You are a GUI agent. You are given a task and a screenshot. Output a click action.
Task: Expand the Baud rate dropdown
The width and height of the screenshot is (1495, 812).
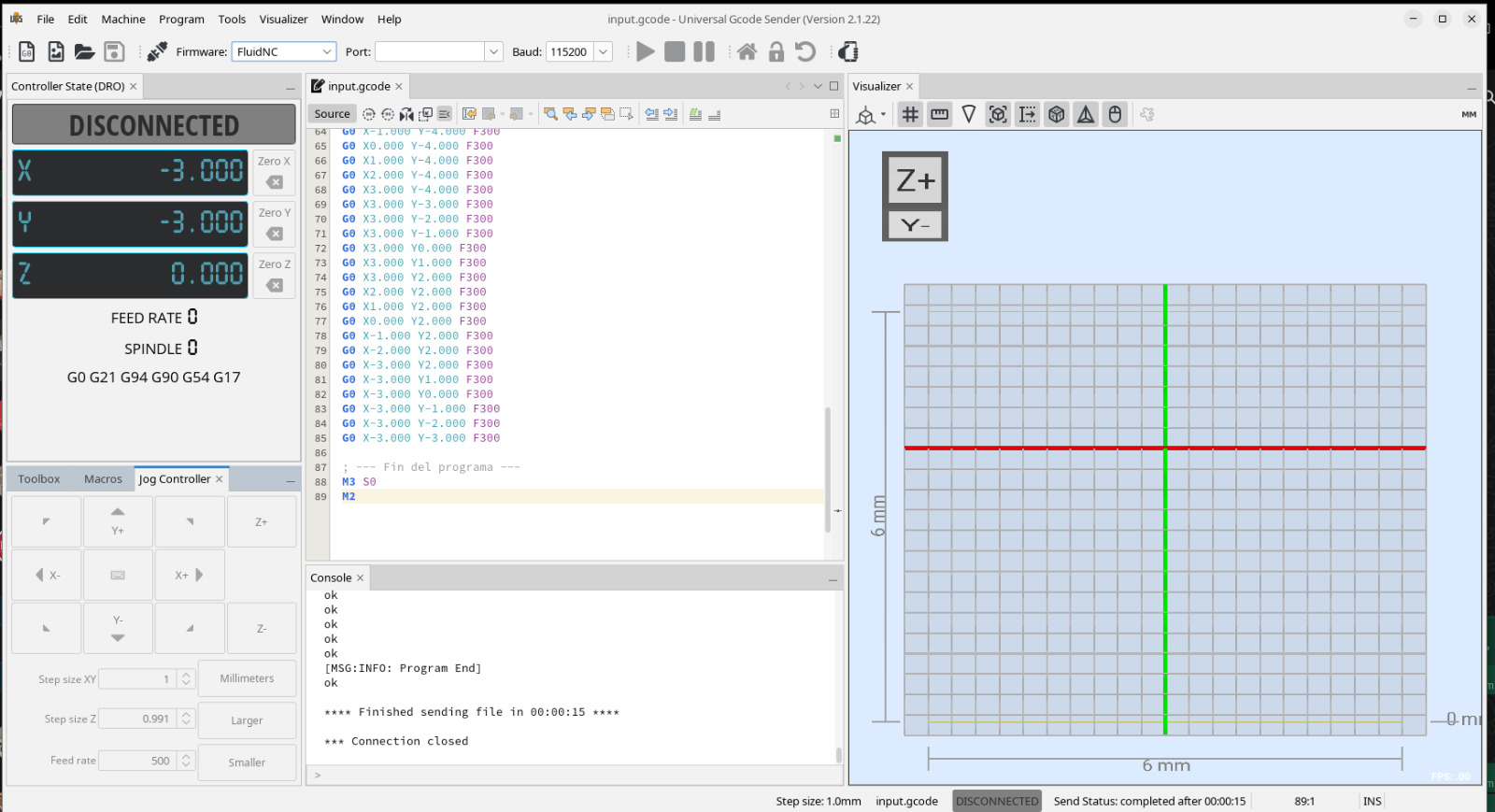coord(604,51)
